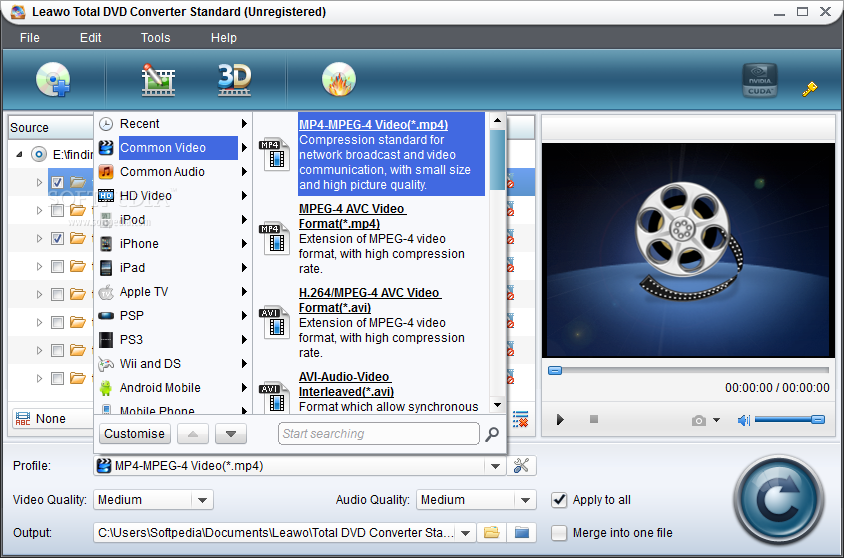Click the NVIDIA CUDA acceleration icon

[x=759, y=80]
